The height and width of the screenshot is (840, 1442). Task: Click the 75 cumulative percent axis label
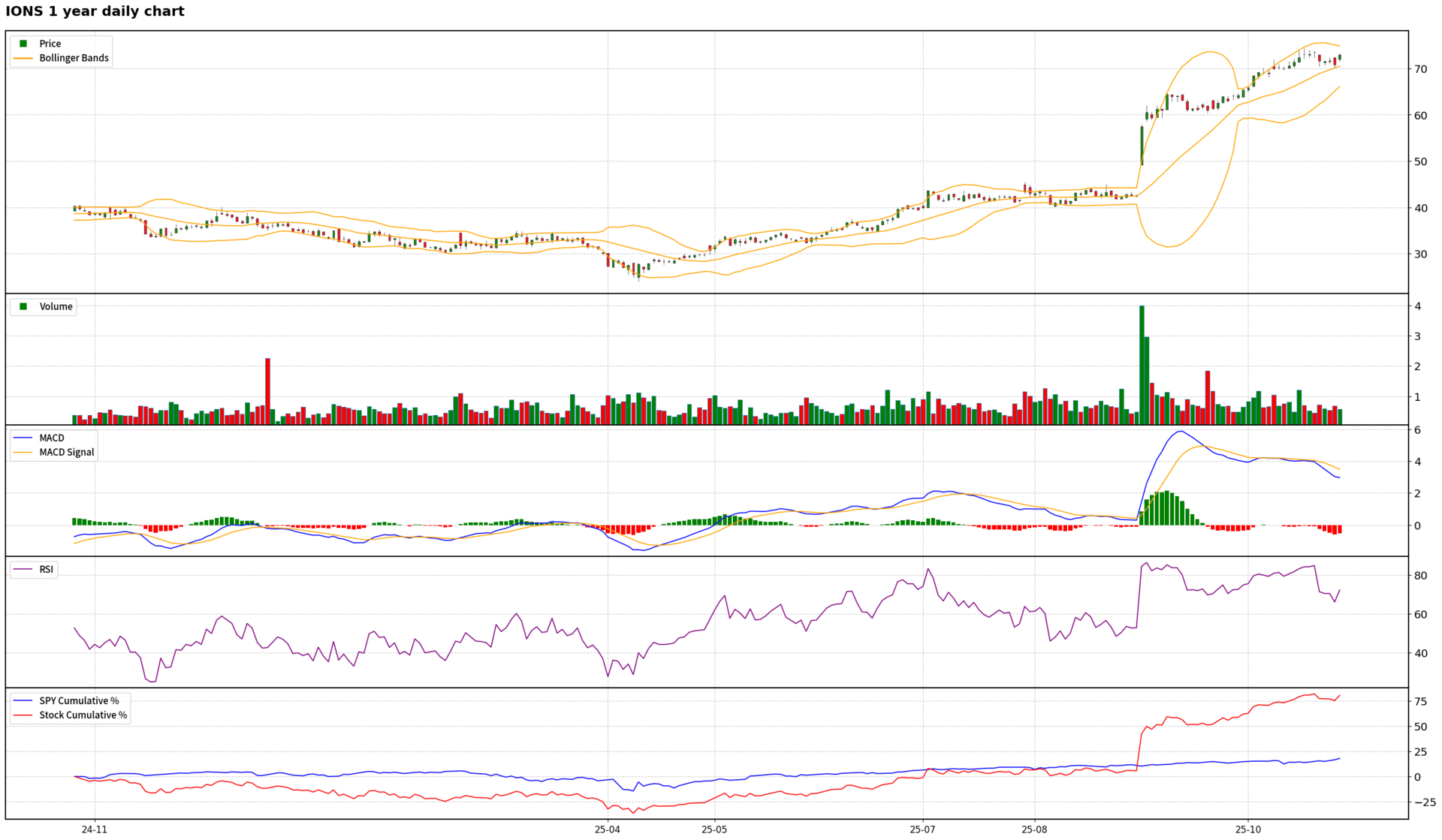(1420, 702)
